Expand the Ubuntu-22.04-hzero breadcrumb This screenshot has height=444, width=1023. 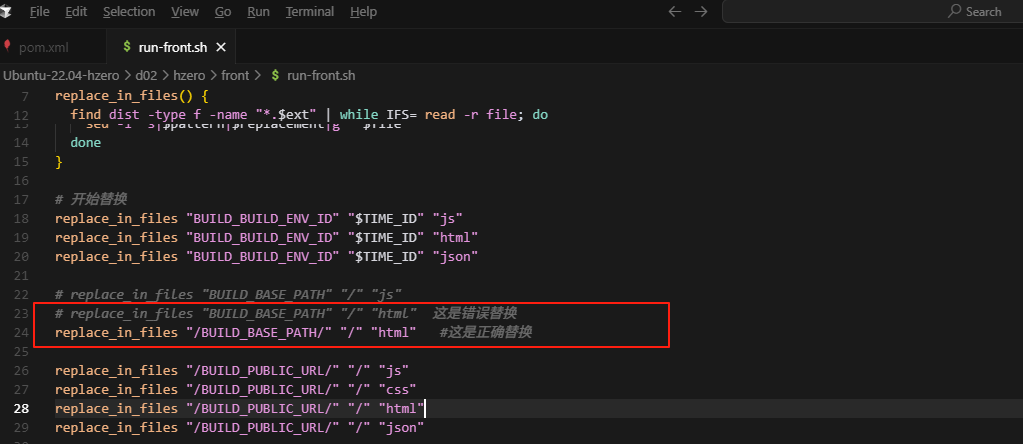pos(63,75)
